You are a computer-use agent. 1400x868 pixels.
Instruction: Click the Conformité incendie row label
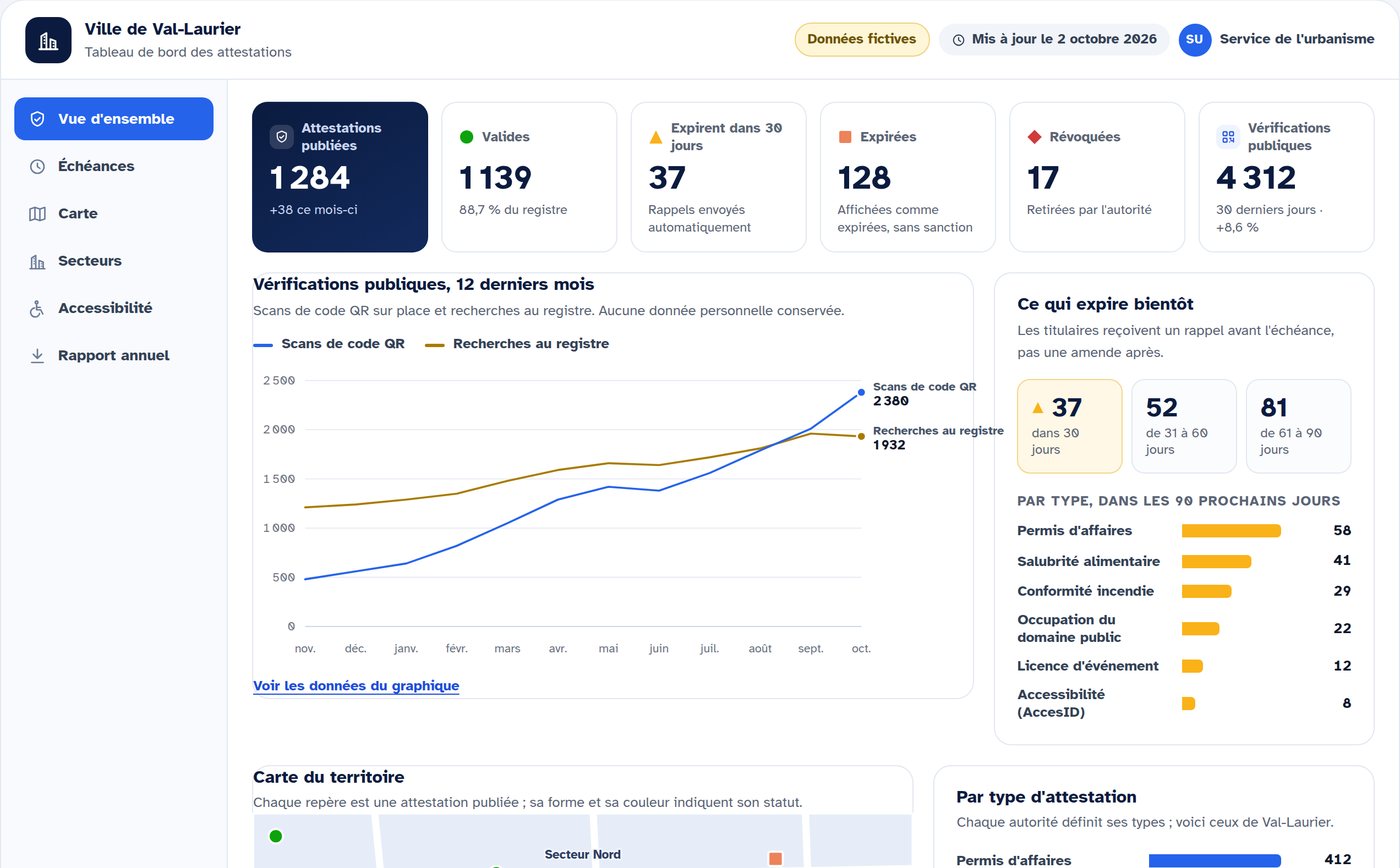pos(1085,591)
